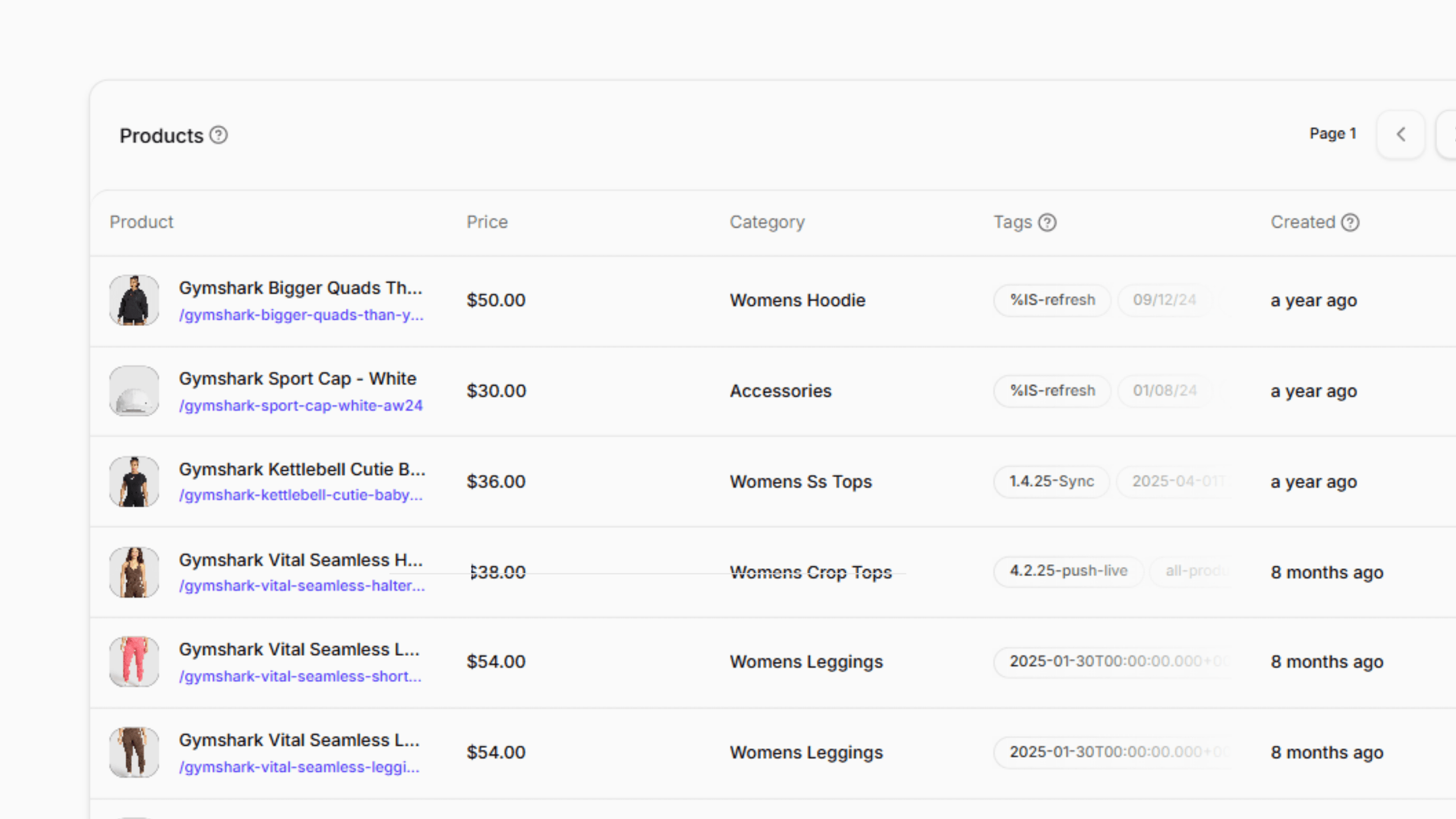Click the Womens Hoodie category cell
The image size is (1456, 819).
pyautogui.click(x=797, y=300)
